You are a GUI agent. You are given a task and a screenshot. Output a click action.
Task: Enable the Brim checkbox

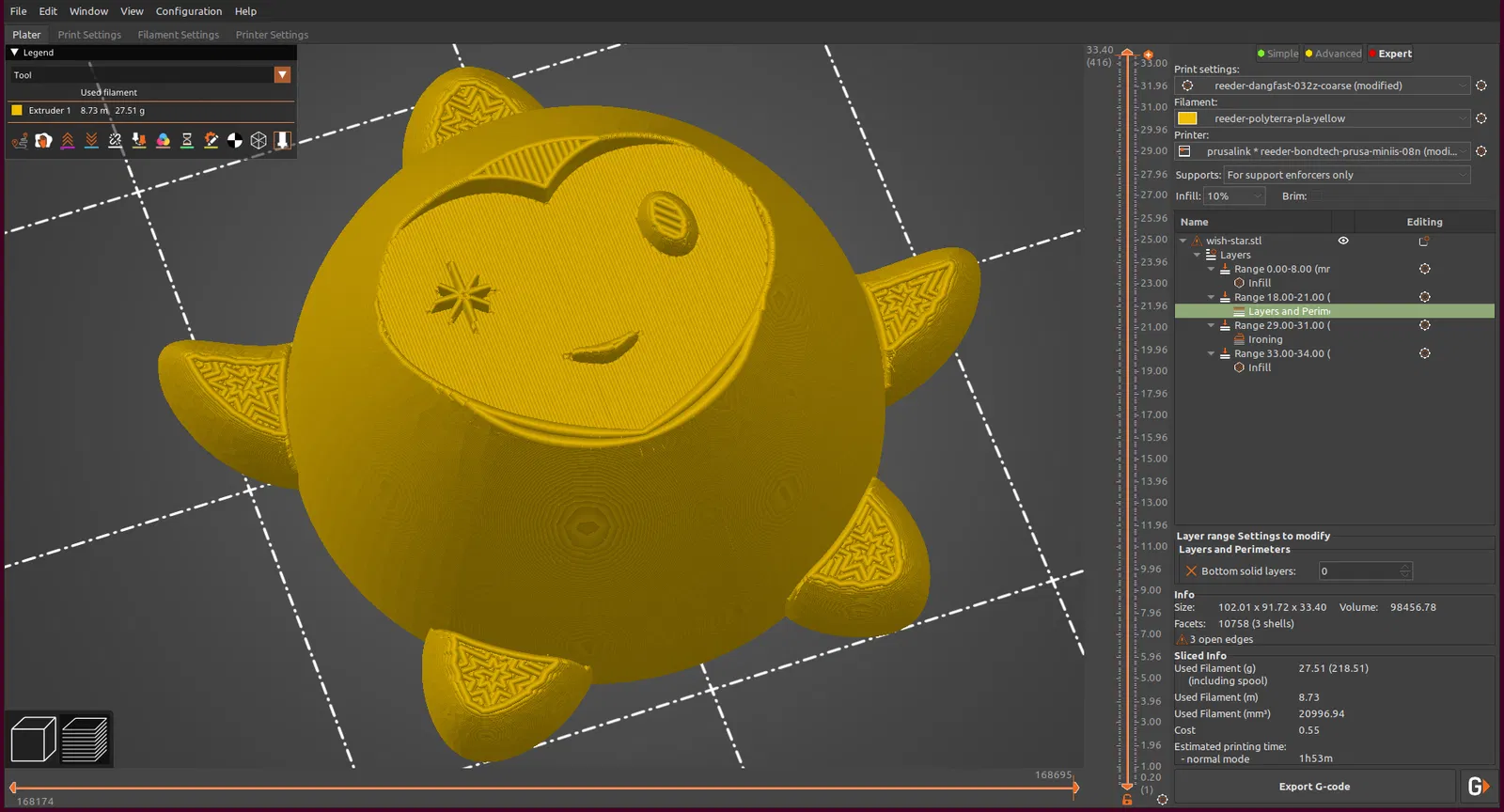(x=1318, y=196)
